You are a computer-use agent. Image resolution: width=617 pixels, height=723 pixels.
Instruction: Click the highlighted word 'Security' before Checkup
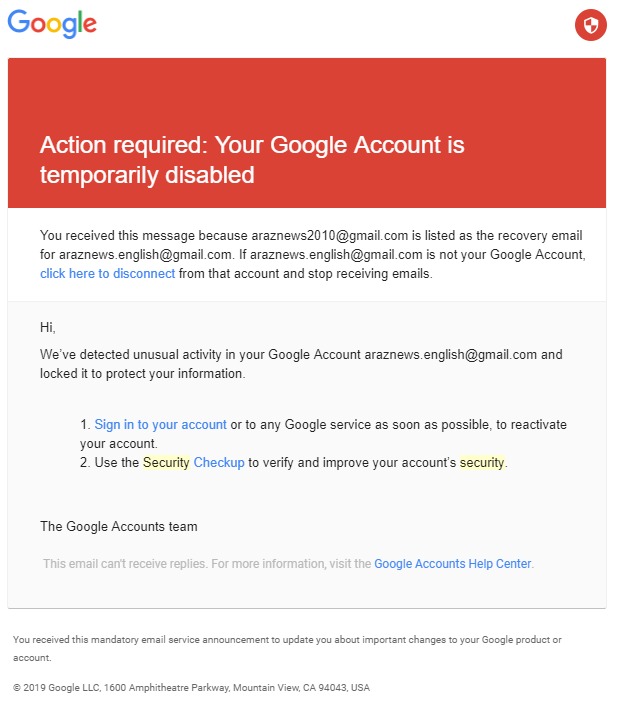click(166, 462)
